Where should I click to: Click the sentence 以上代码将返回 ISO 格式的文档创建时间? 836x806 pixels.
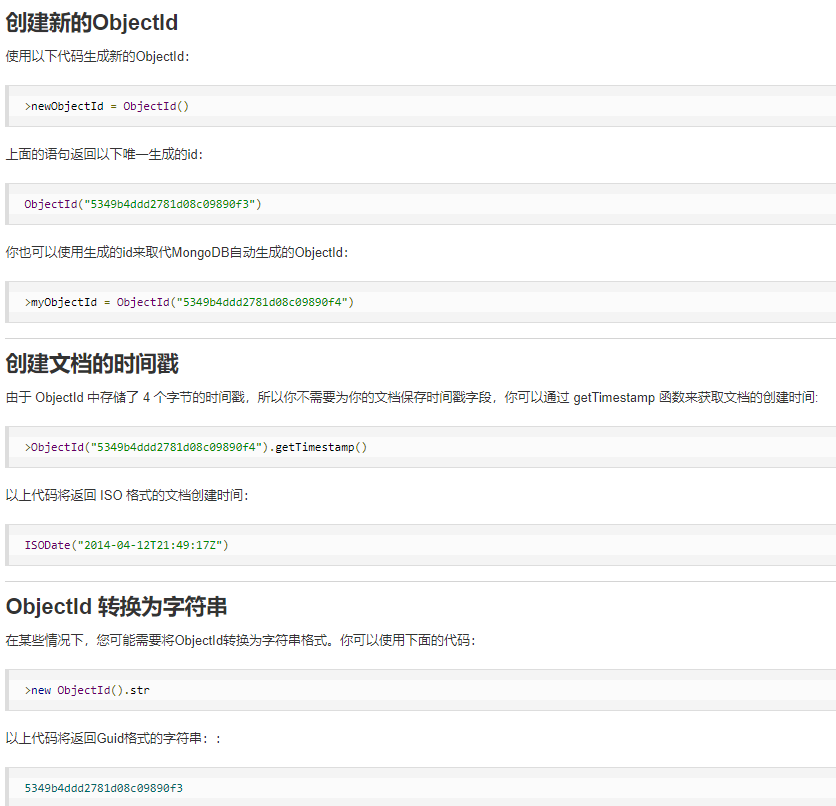point(127,495)
